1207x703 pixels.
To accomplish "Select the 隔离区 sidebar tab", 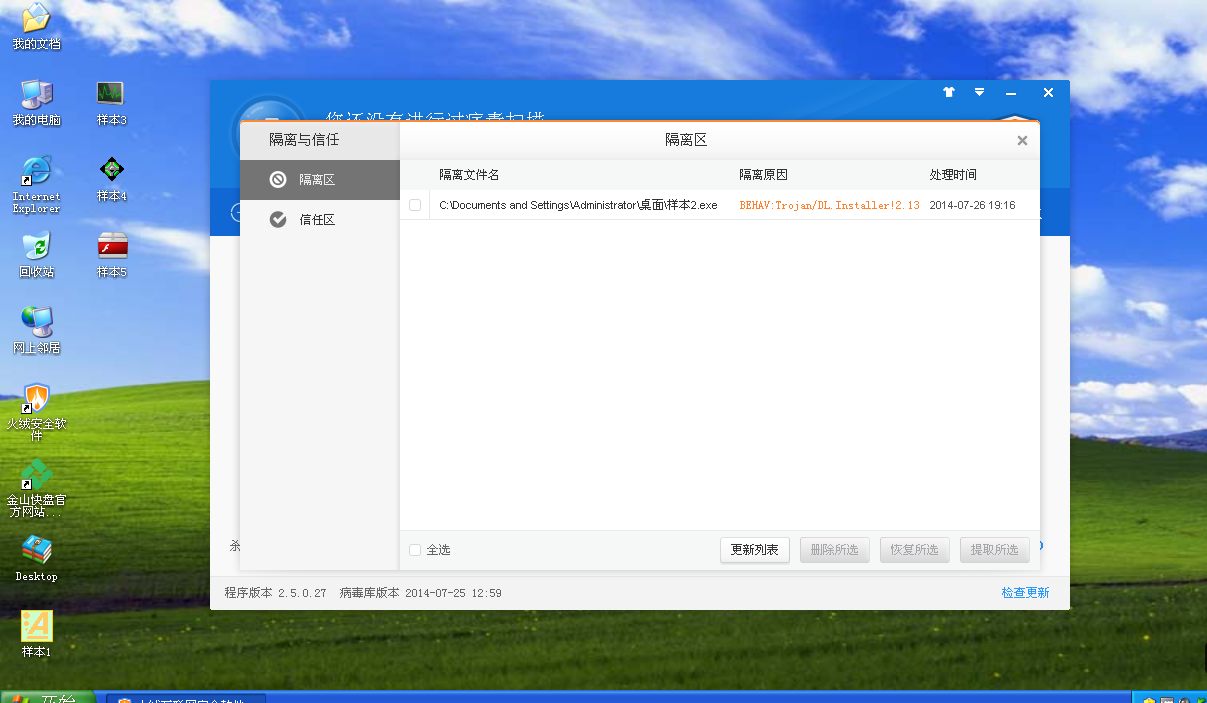I will point(319,180).
